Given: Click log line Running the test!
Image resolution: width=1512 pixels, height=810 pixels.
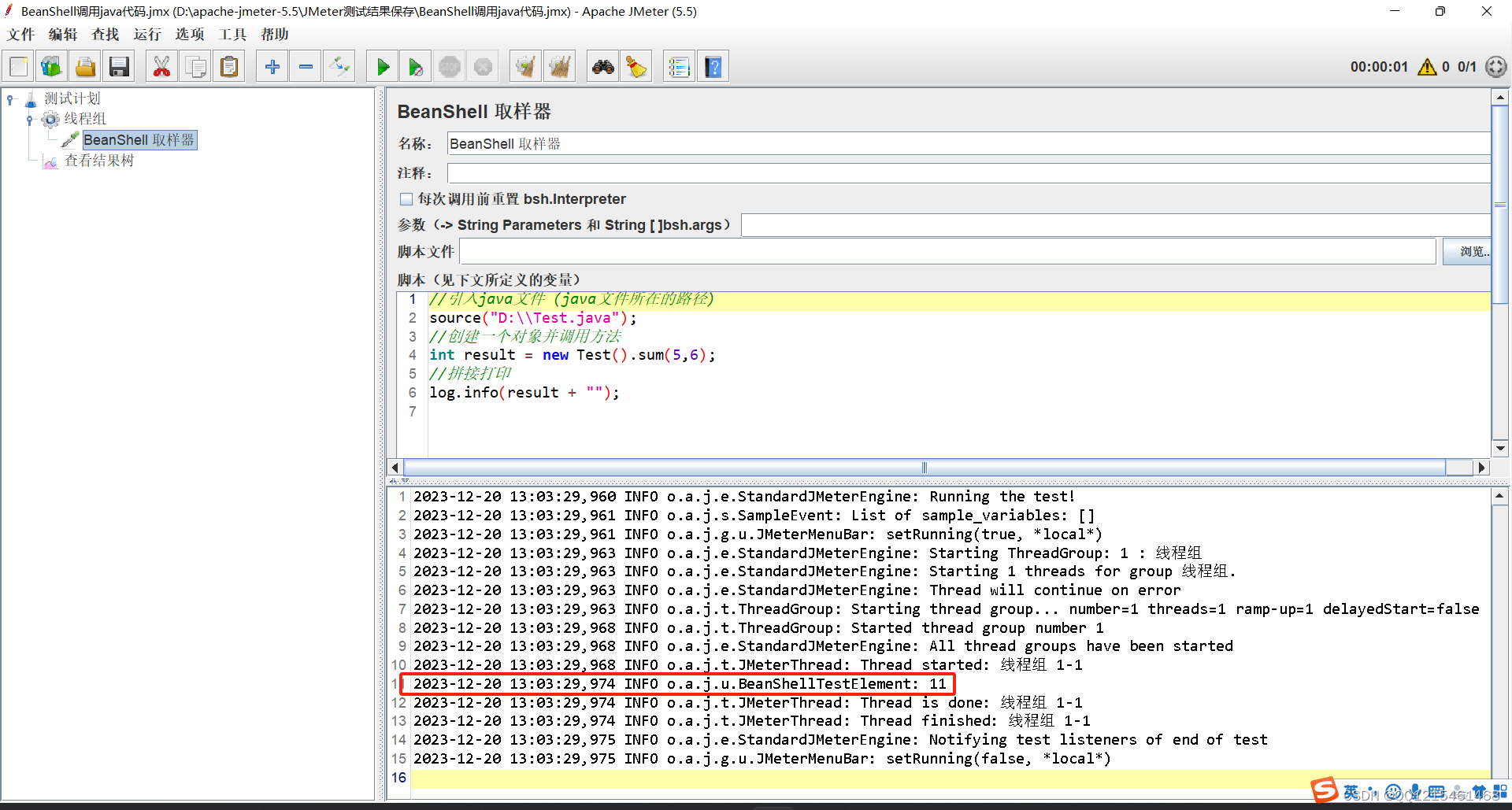Looking at the screenshot, I should [744, 497].
